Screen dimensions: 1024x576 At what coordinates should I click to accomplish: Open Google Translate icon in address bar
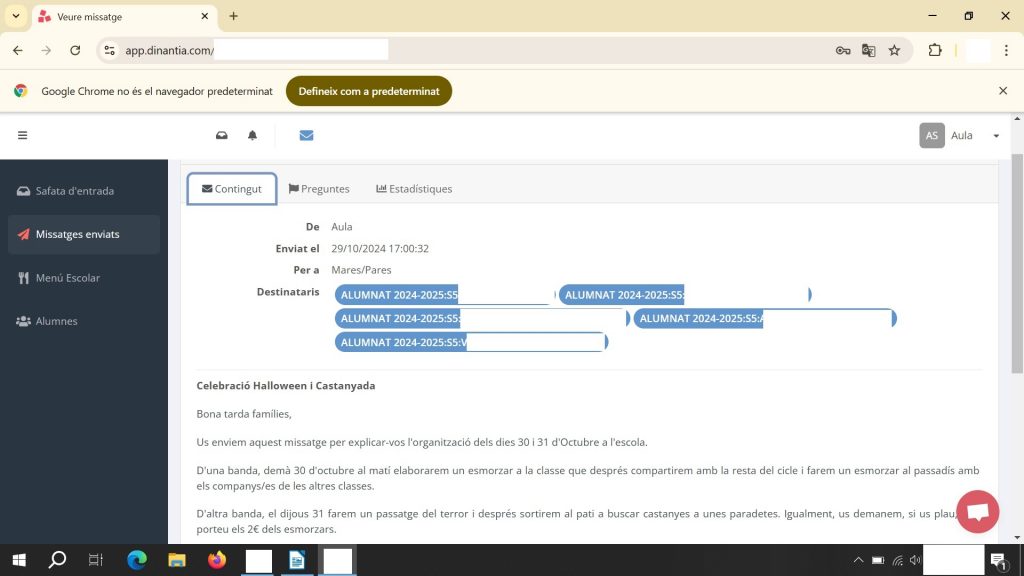(868, 50)
